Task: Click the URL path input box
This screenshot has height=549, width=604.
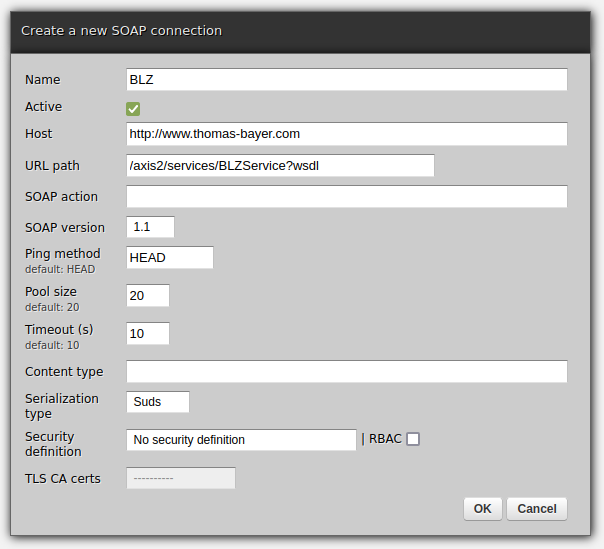Action: 280,166
